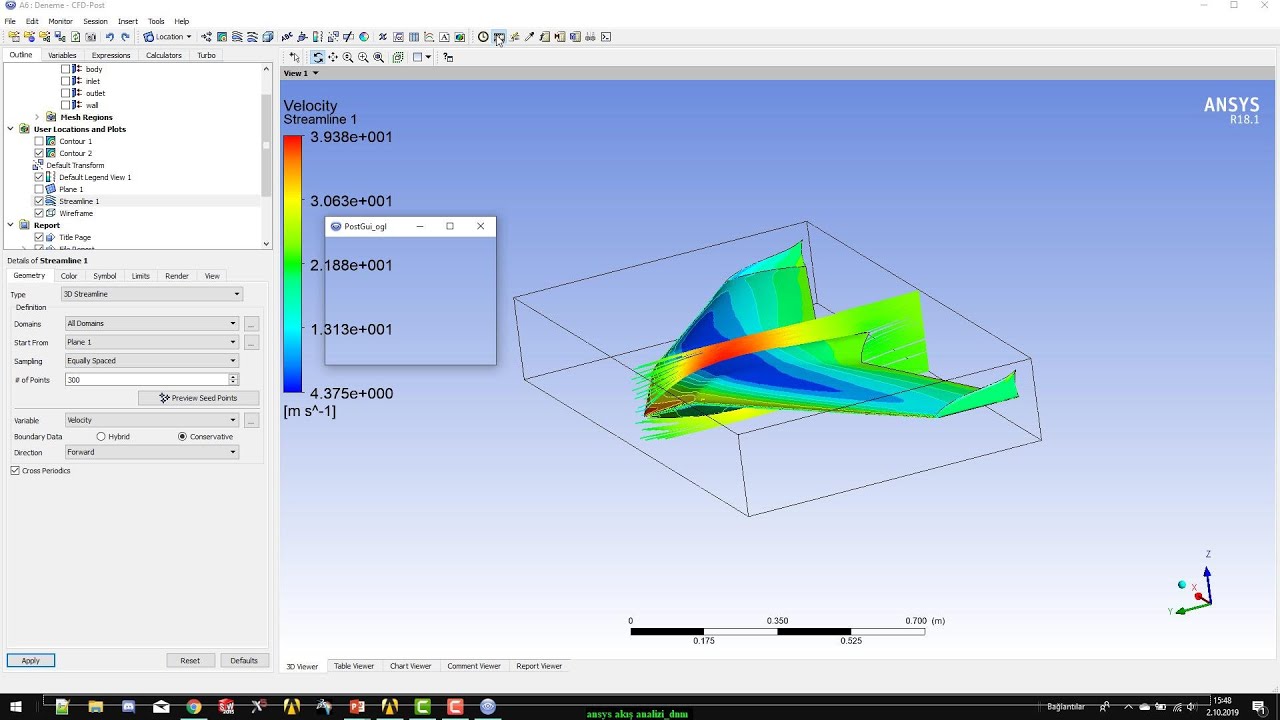Select the Rotate viewer tool
This screenshot has height=720, width=1280.
(317, 57)
